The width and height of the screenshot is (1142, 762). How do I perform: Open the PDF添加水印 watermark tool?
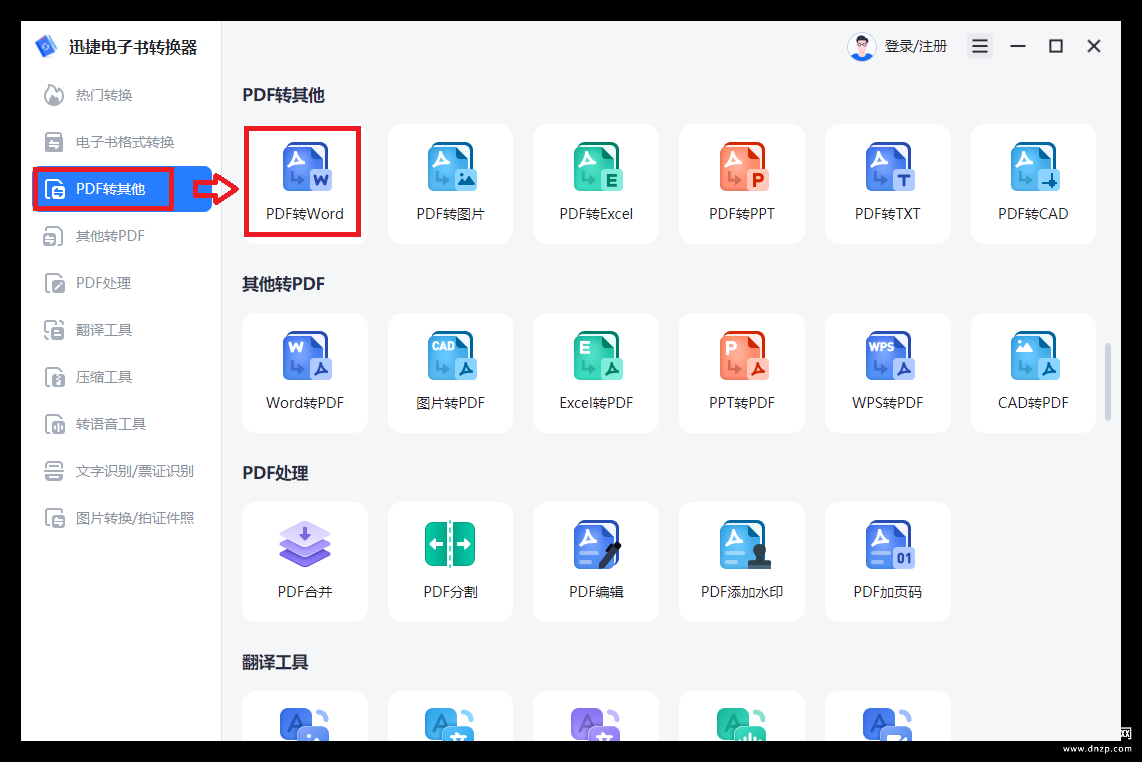(x=741, y=562)
